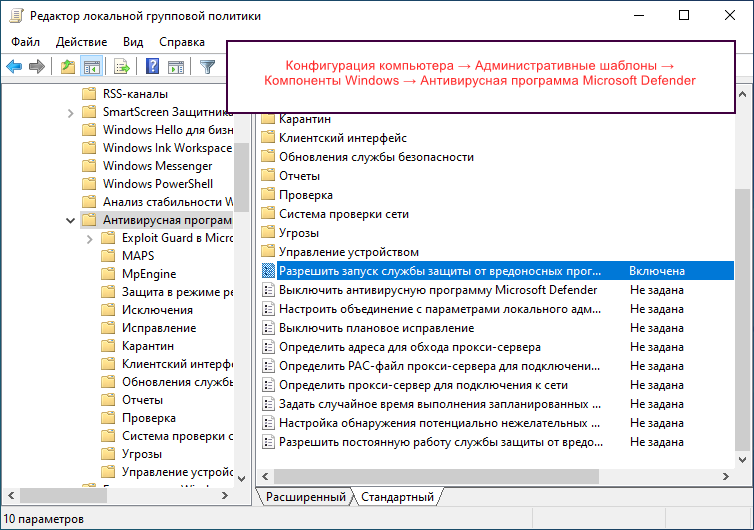Select Проверка folder in the left tree

pyautogui.click(x=149, y=418)
